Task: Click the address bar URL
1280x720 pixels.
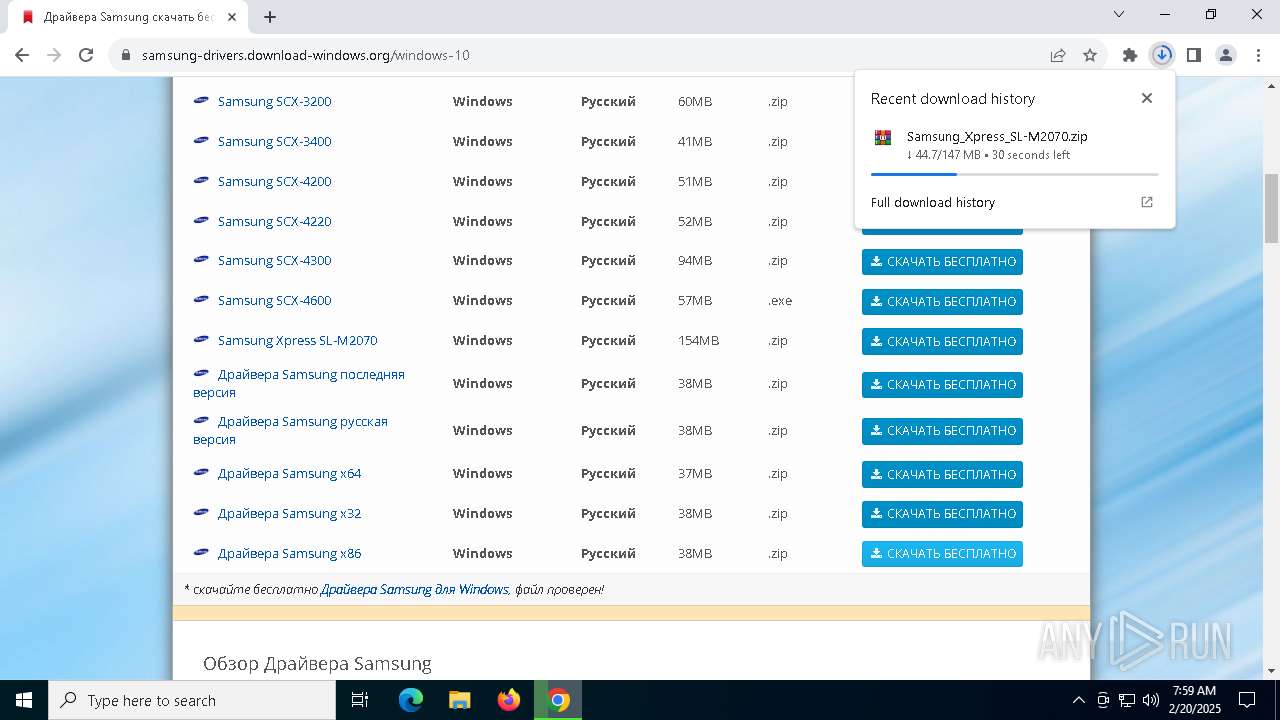Action: coord(306,55)
